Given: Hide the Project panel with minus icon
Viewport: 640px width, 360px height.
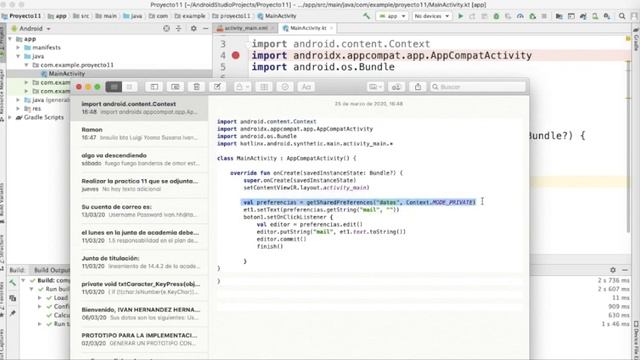Looking at the screenshot, I should pos(205,29).
